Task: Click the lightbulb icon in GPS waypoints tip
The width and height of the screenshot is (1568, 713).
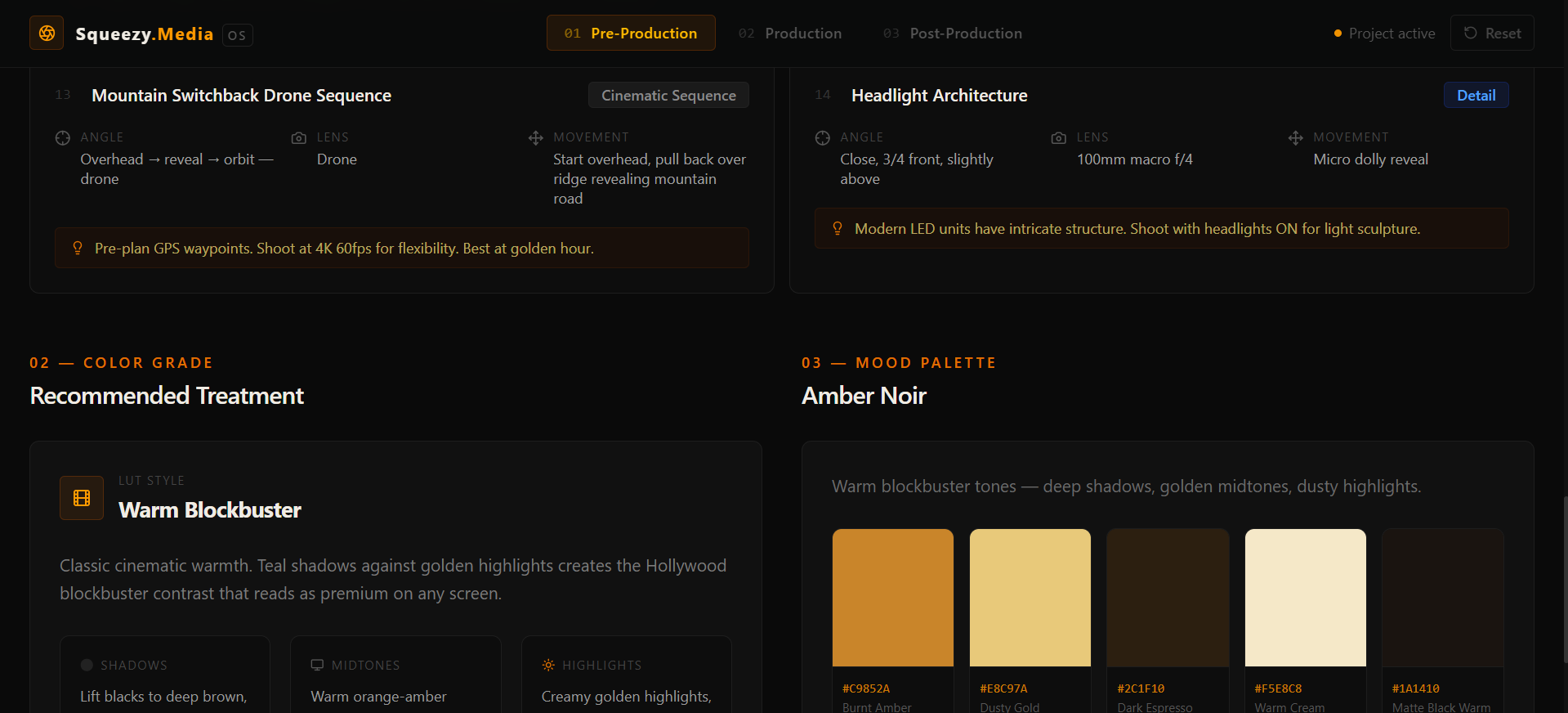Action: pos(78,248)
